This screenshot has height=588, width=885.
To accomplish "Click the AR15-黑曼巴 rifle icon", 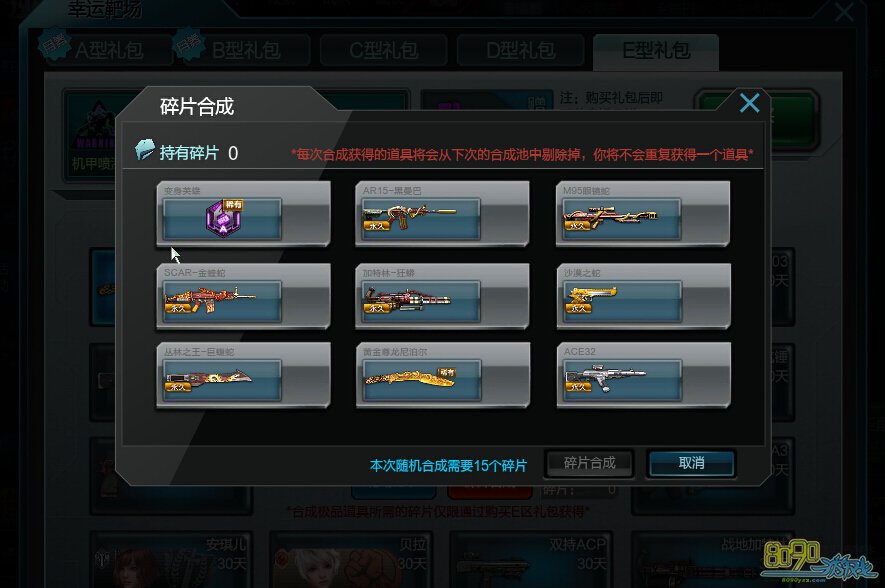I will click(410, 217).
